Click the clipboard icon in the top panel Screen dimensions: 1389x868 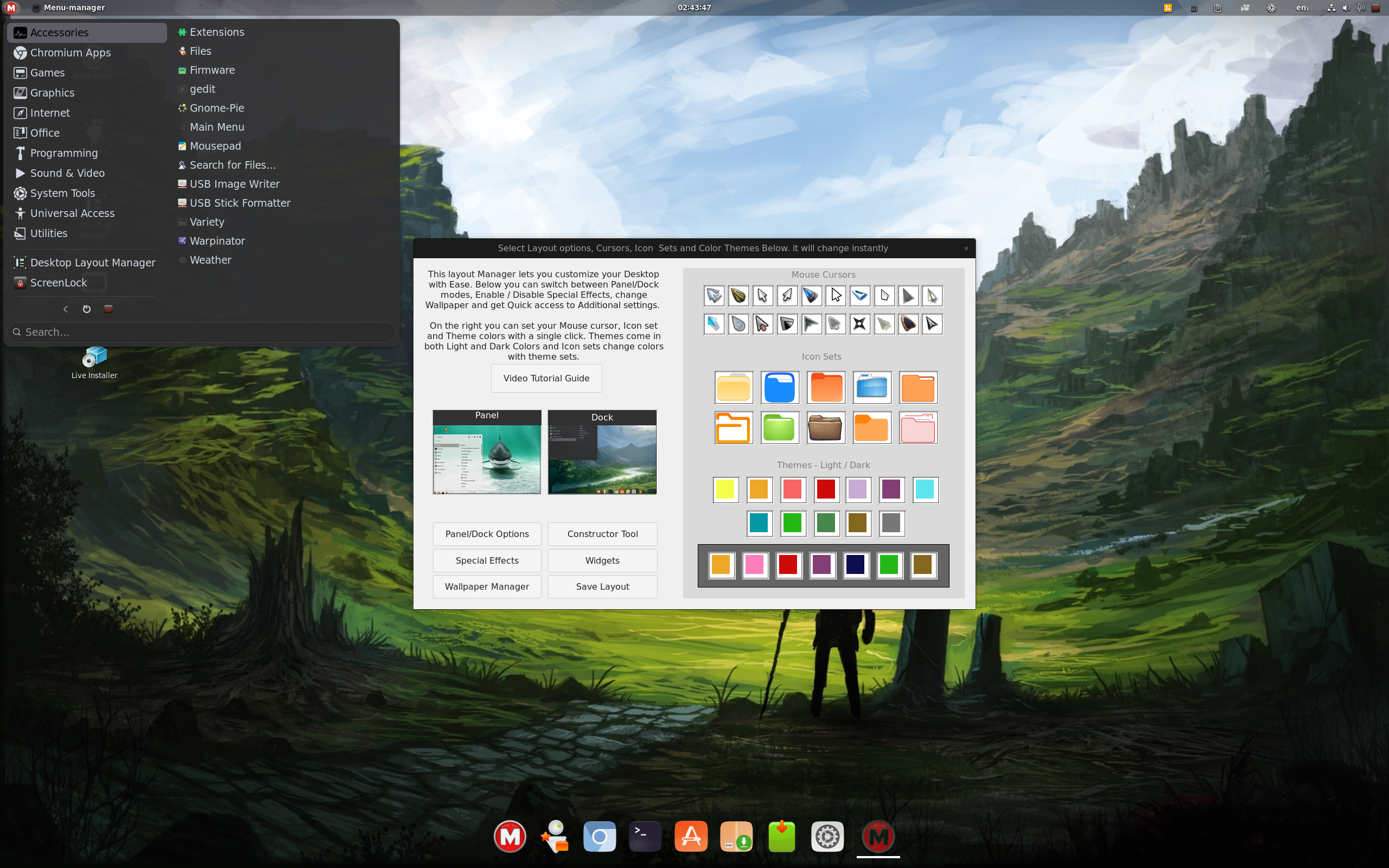[1218, 8]
